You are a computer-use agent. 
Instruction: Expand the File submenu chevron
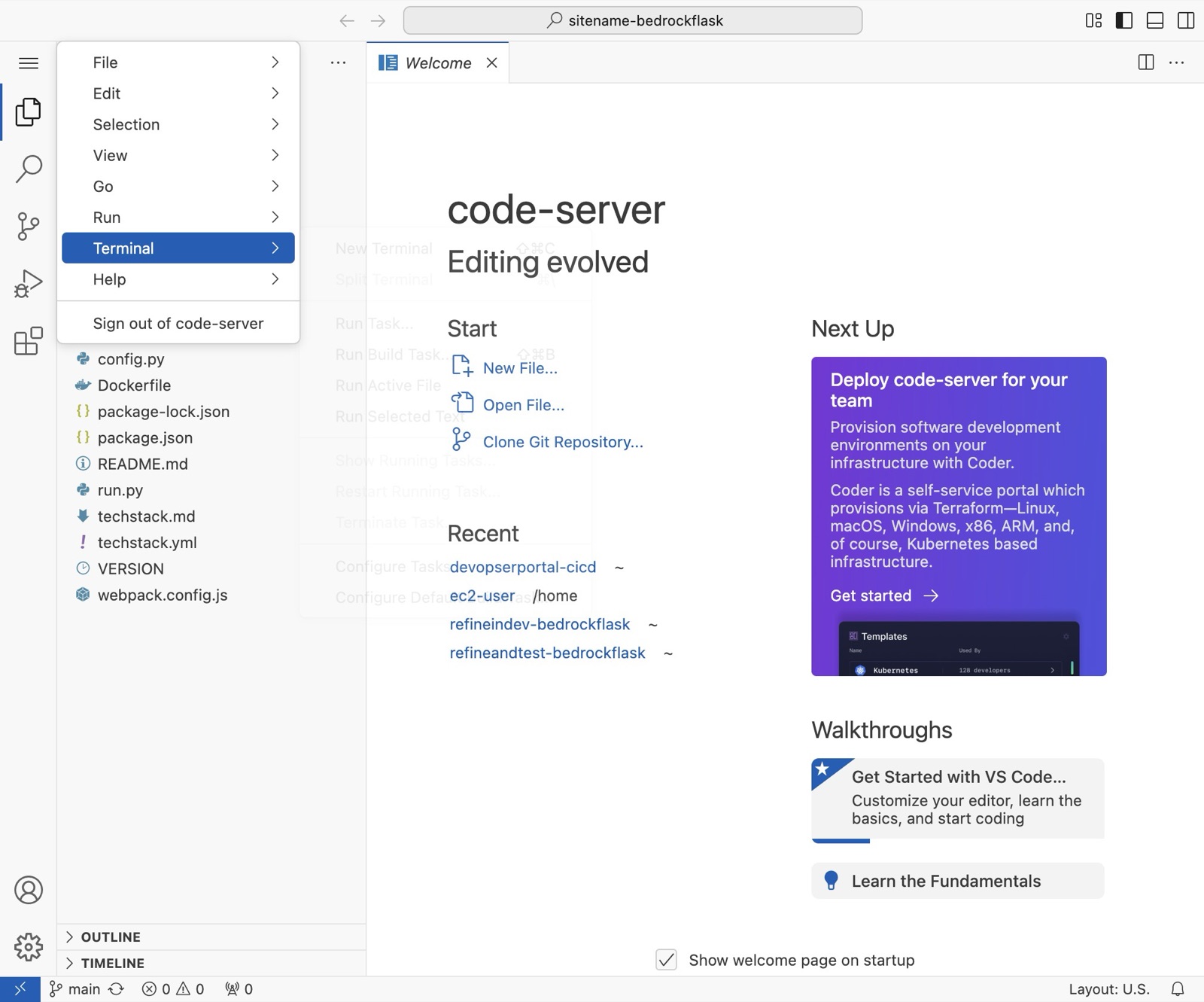tap(275, 62)
